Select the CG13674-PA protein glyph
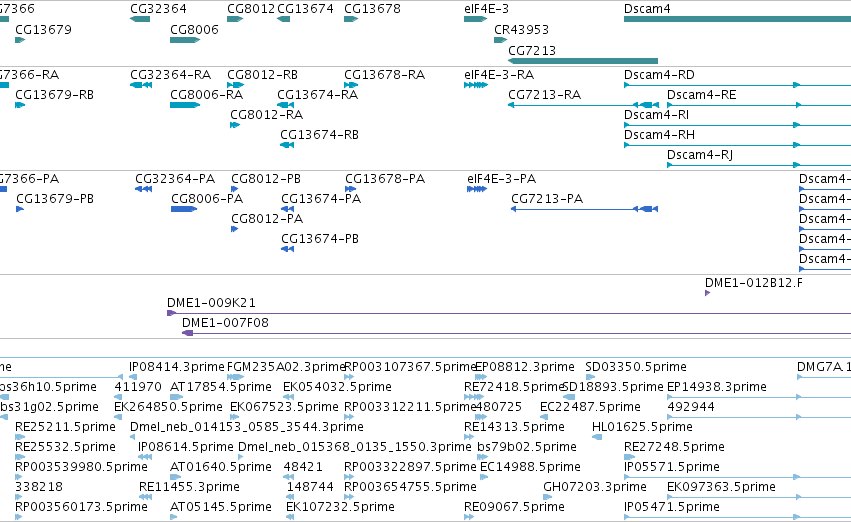 (288, 209)
